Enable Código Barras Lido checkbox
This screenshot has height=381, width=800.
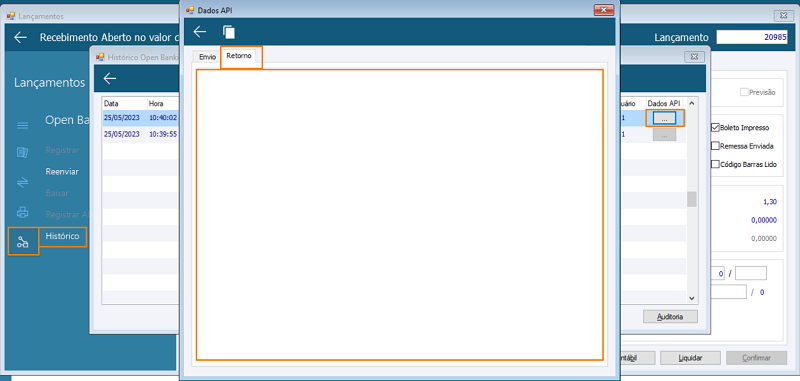point(715,164)
